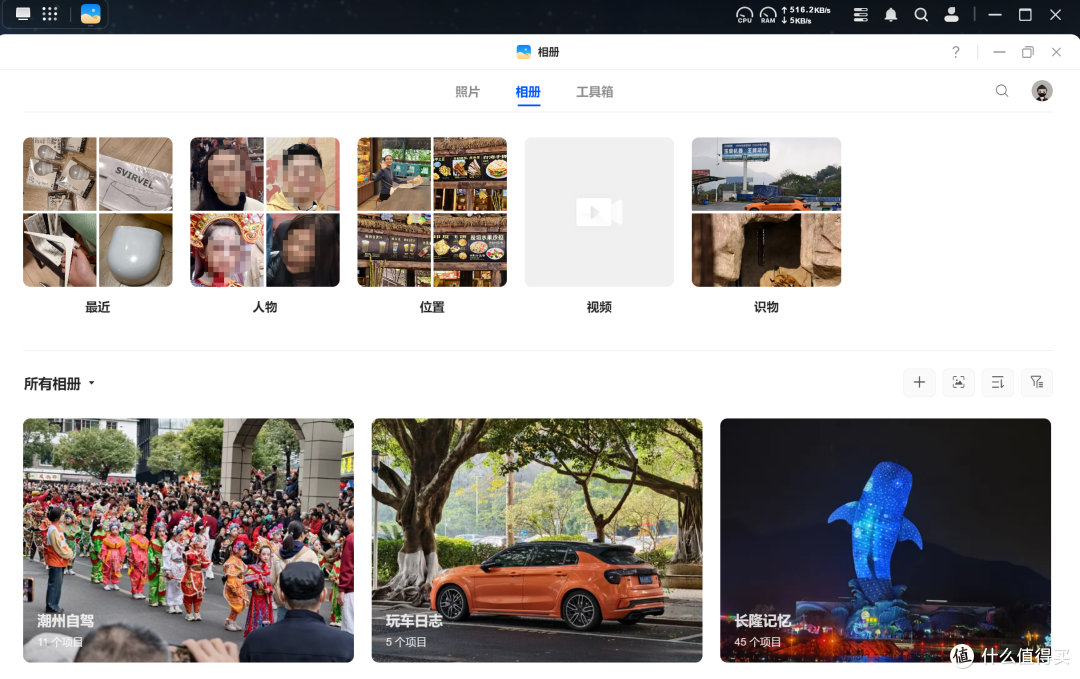Open the task manager list icon

[860, 14]
